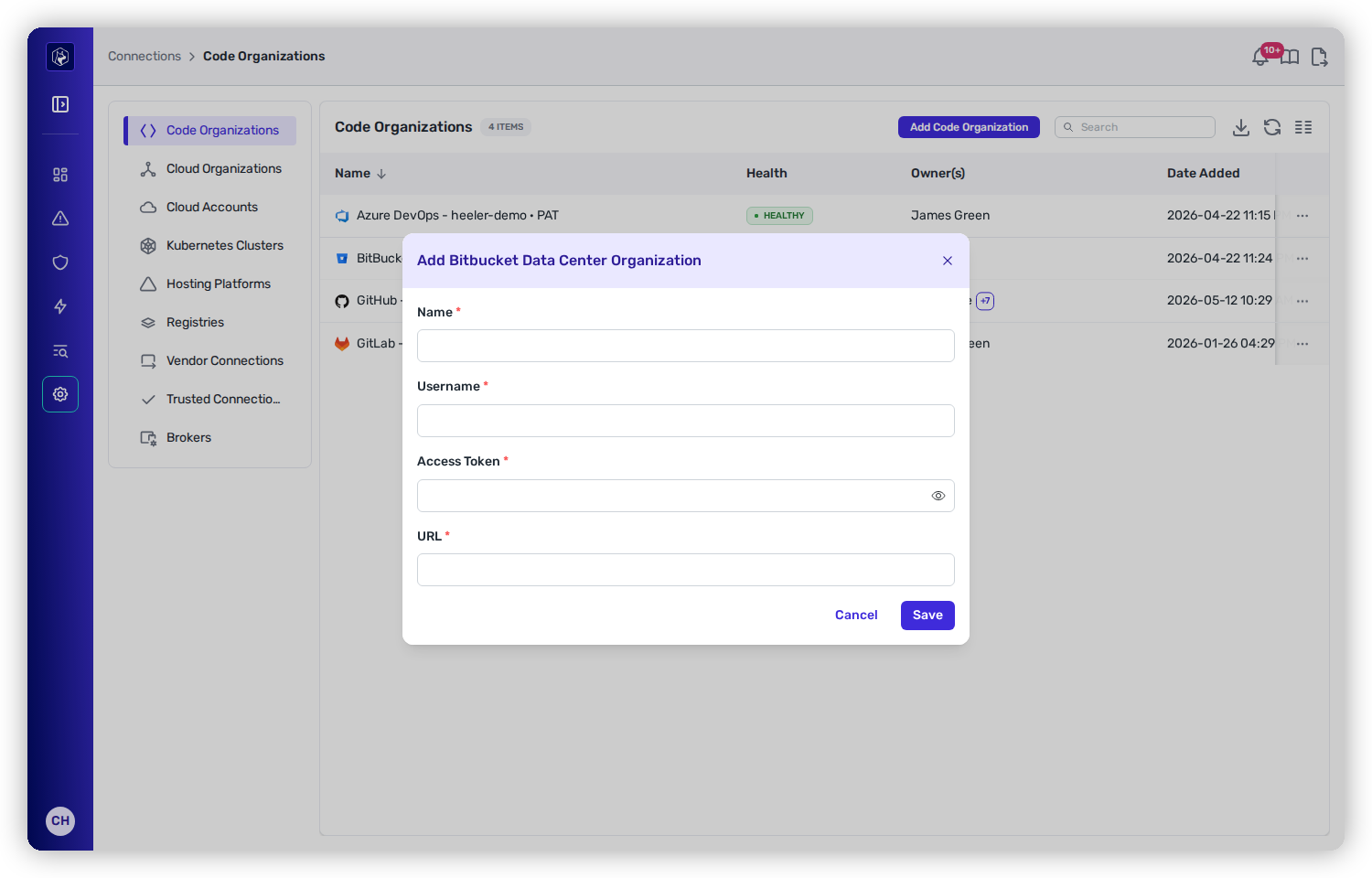Image resolution: width=1372 pixels, height=878 pixels.
Task: Select Vendor Connections in the side menu
Action: (x=210, y=361)
